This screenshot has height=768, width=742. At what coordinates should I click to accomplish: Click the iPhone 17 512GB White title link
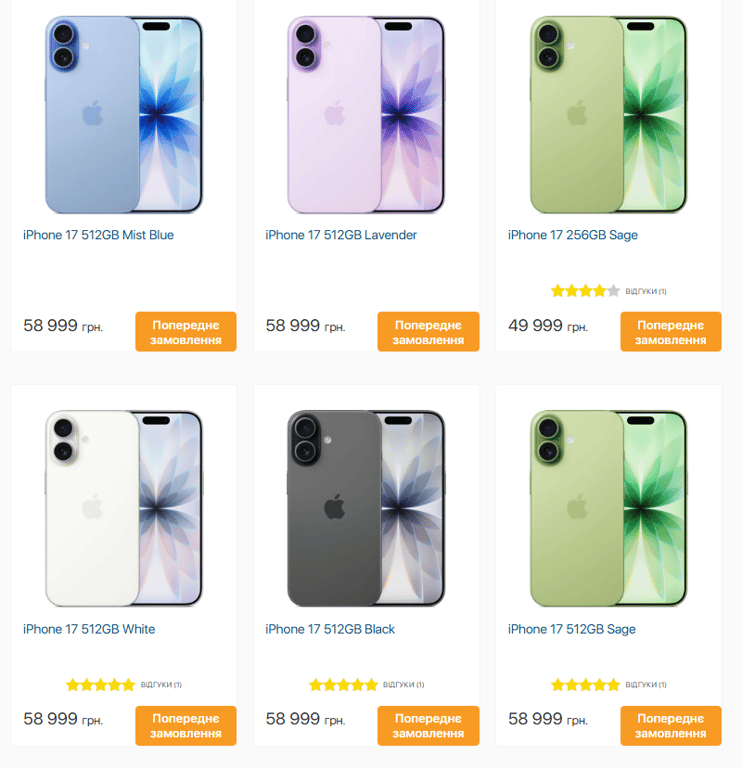pyautogui.click(x=89, y=629)
